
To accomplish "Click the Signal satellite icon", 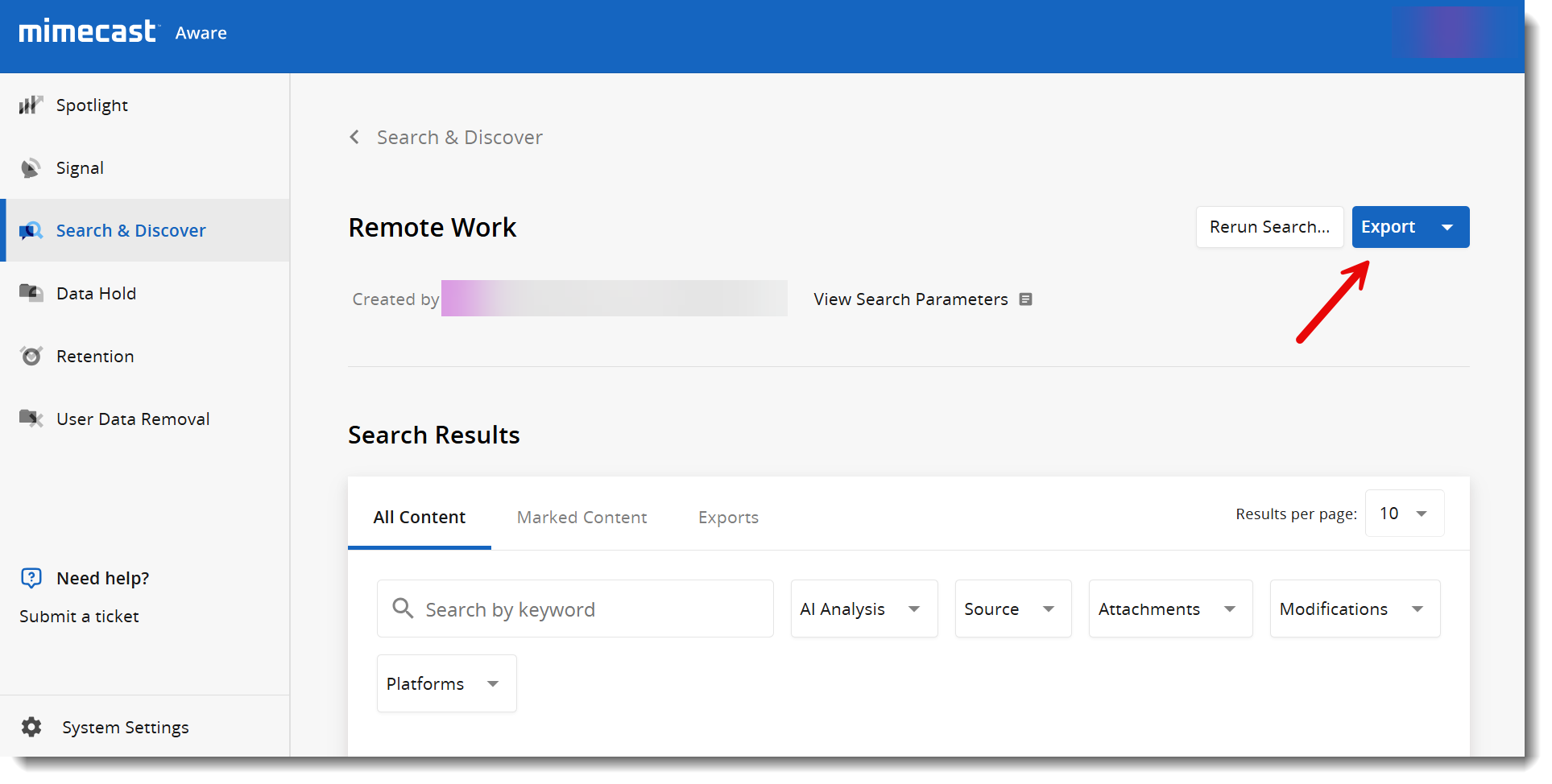I will point(31,168).
